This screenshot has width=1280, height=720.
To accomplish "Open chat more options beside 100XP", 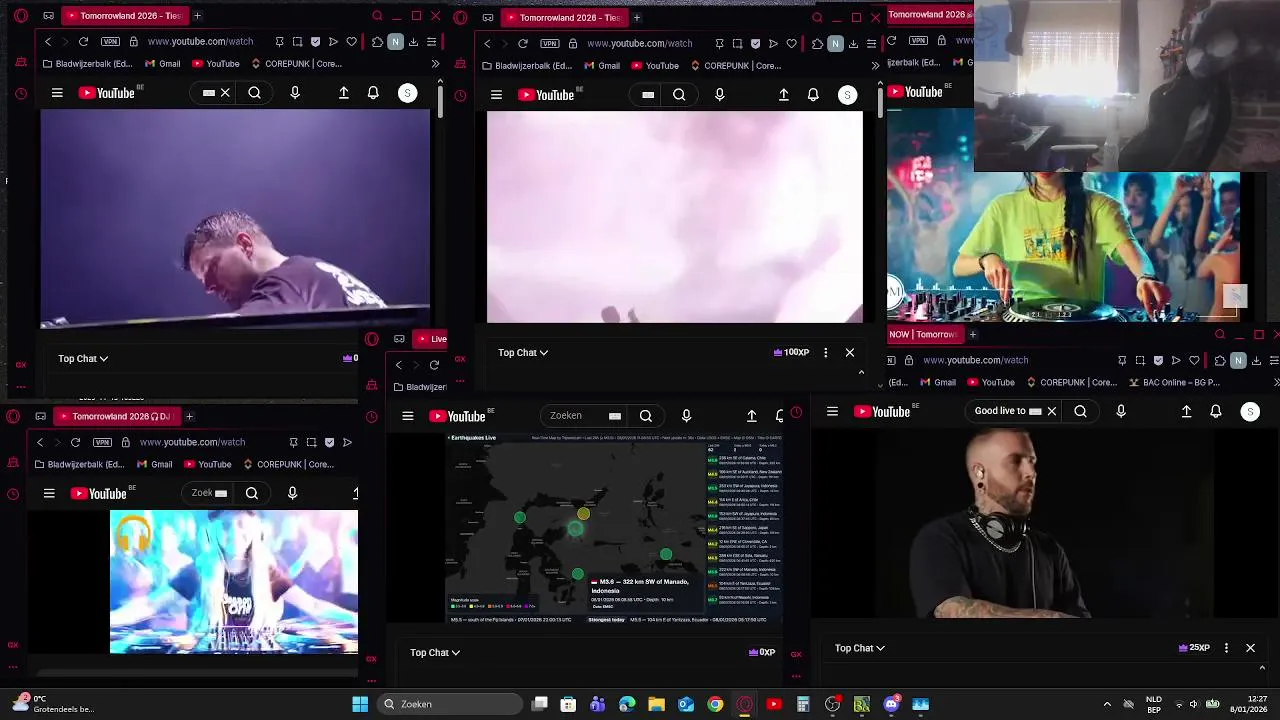I will click(825, 352).
